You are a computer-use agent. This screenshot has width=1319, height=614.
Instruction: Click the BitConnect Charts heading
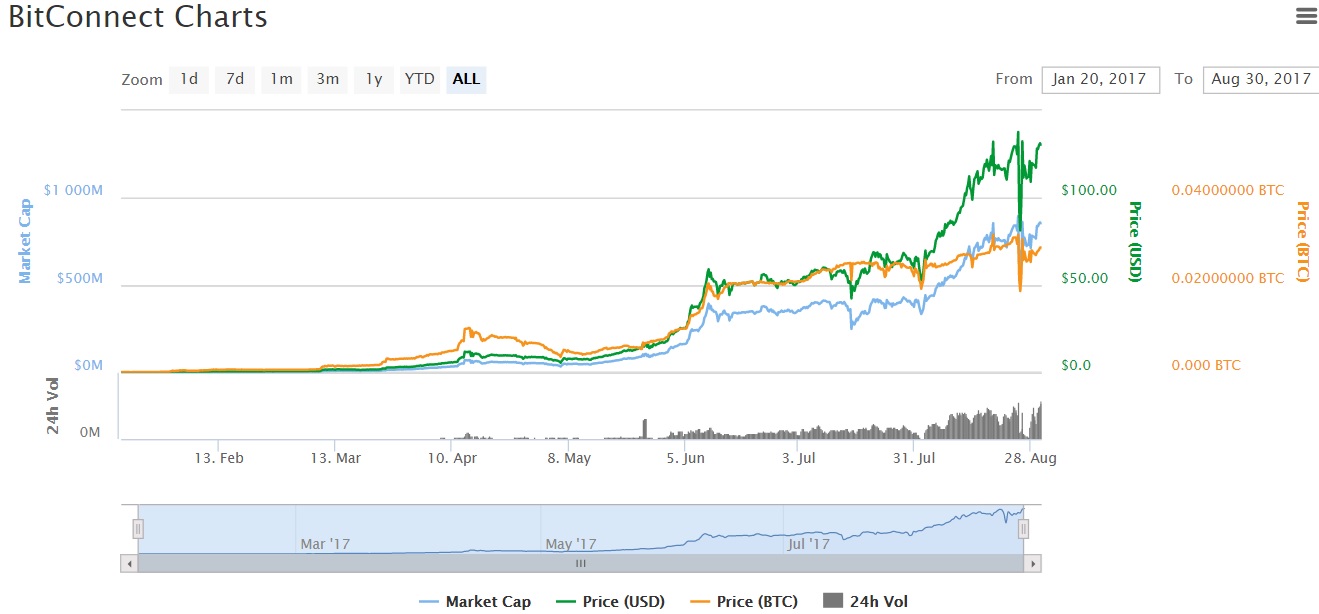pyautogui.click(x=138, y=17)
